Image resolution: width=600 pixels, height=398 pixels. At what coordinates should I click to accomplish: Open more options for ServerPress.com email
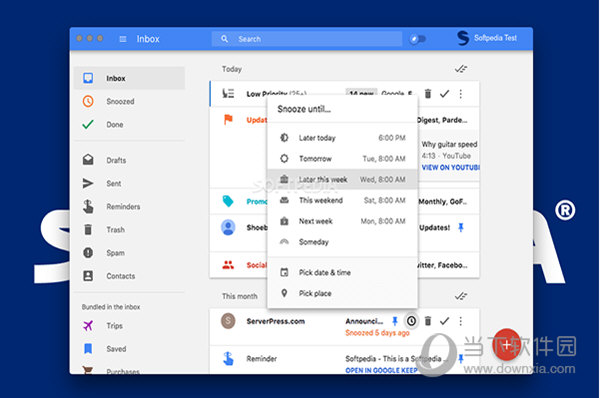[x=461, y=321]
